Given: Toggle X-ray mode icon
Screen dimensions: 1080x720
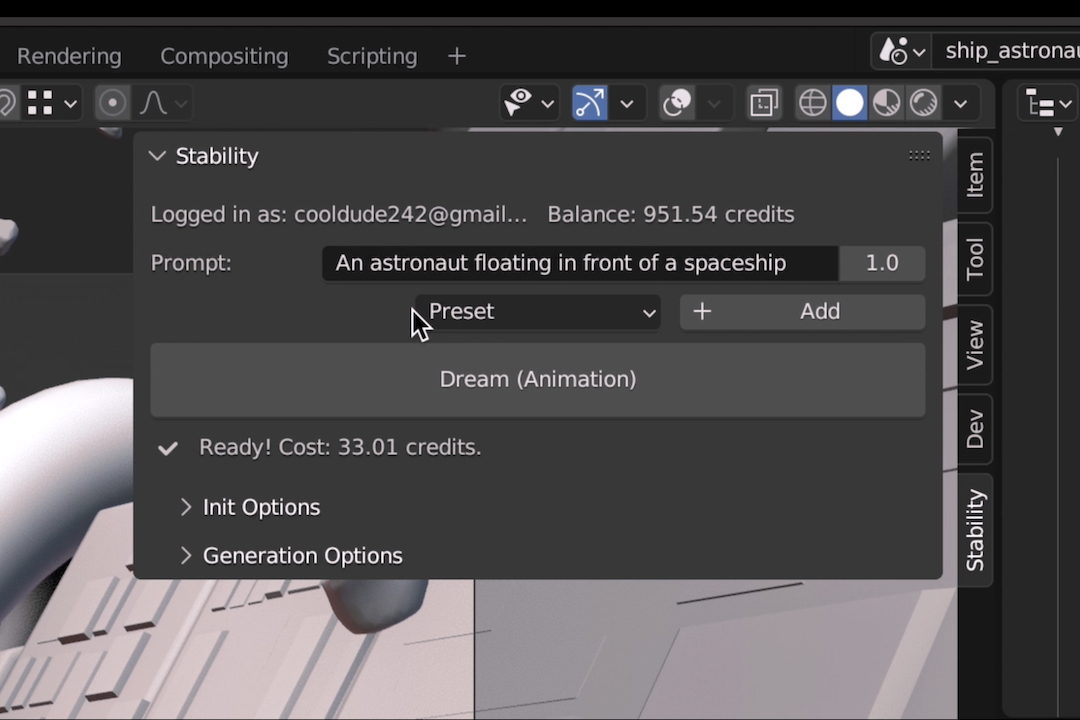Looking at the screenshot, I should point(764,103).
